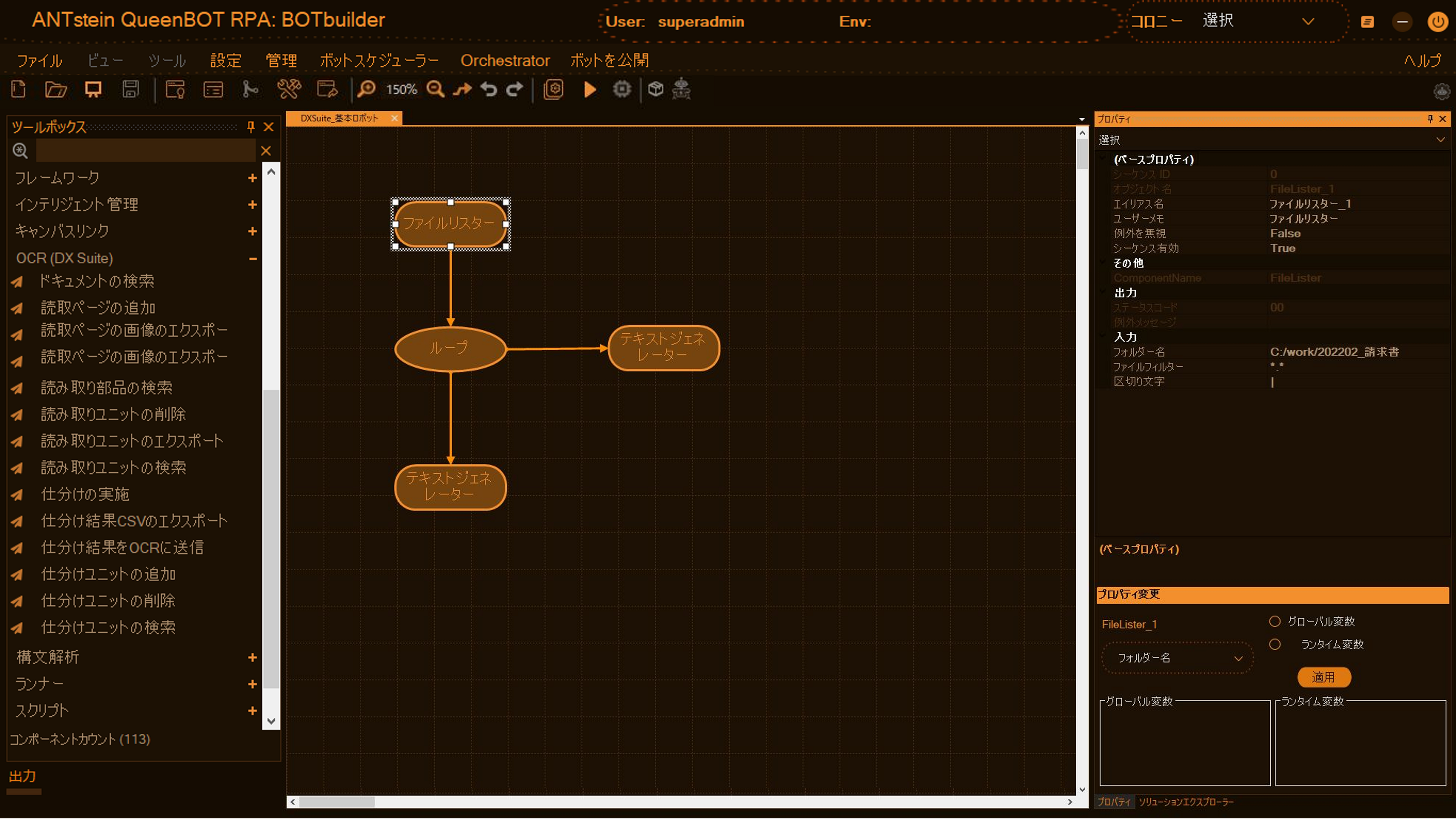Undo the last action with the undo arrow
Image resolution: width=1456 pixels, height=822 pixels.
pos(489,89)
